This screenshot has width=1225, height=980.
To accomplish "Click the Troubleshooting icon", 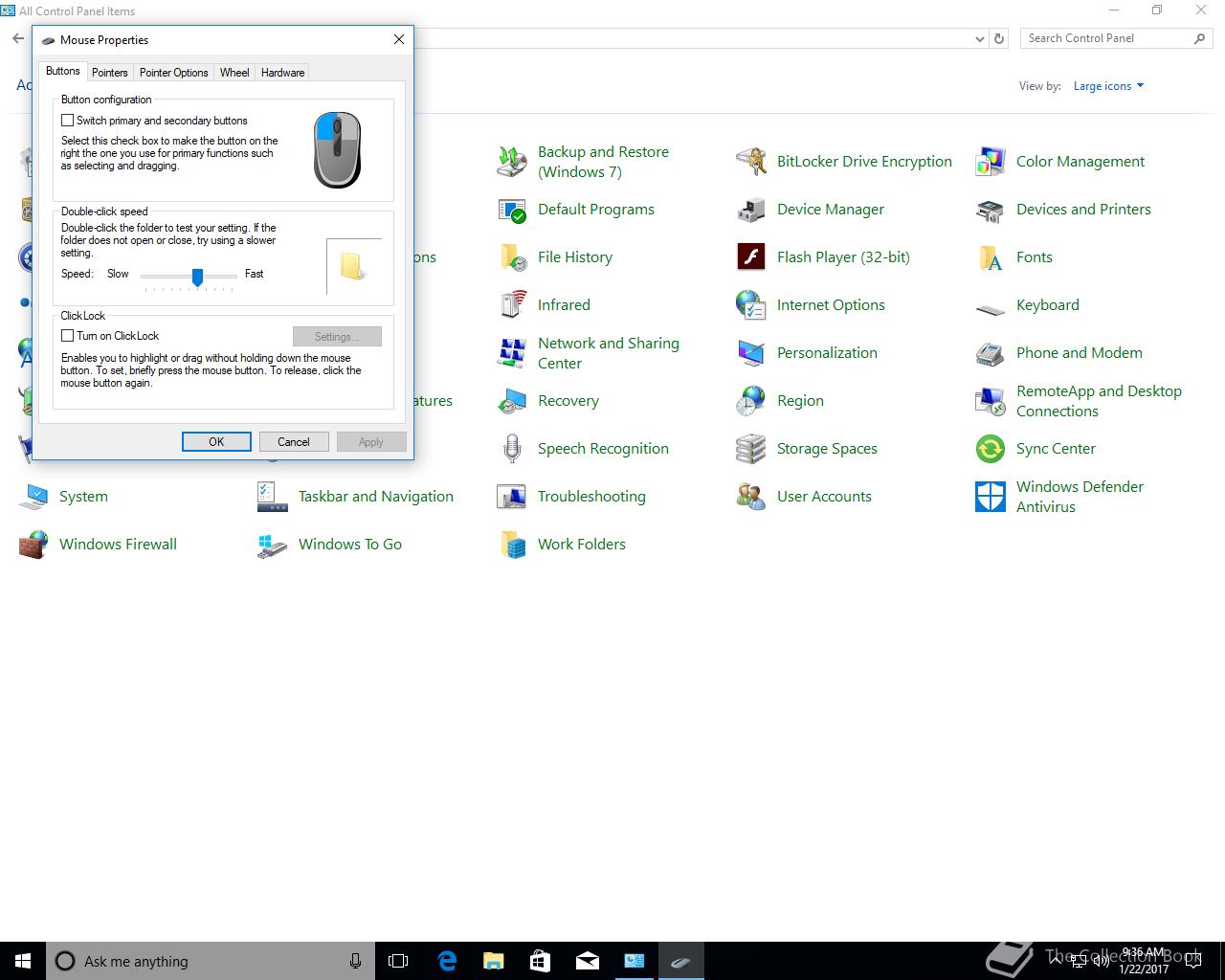I will pos(512,497).
